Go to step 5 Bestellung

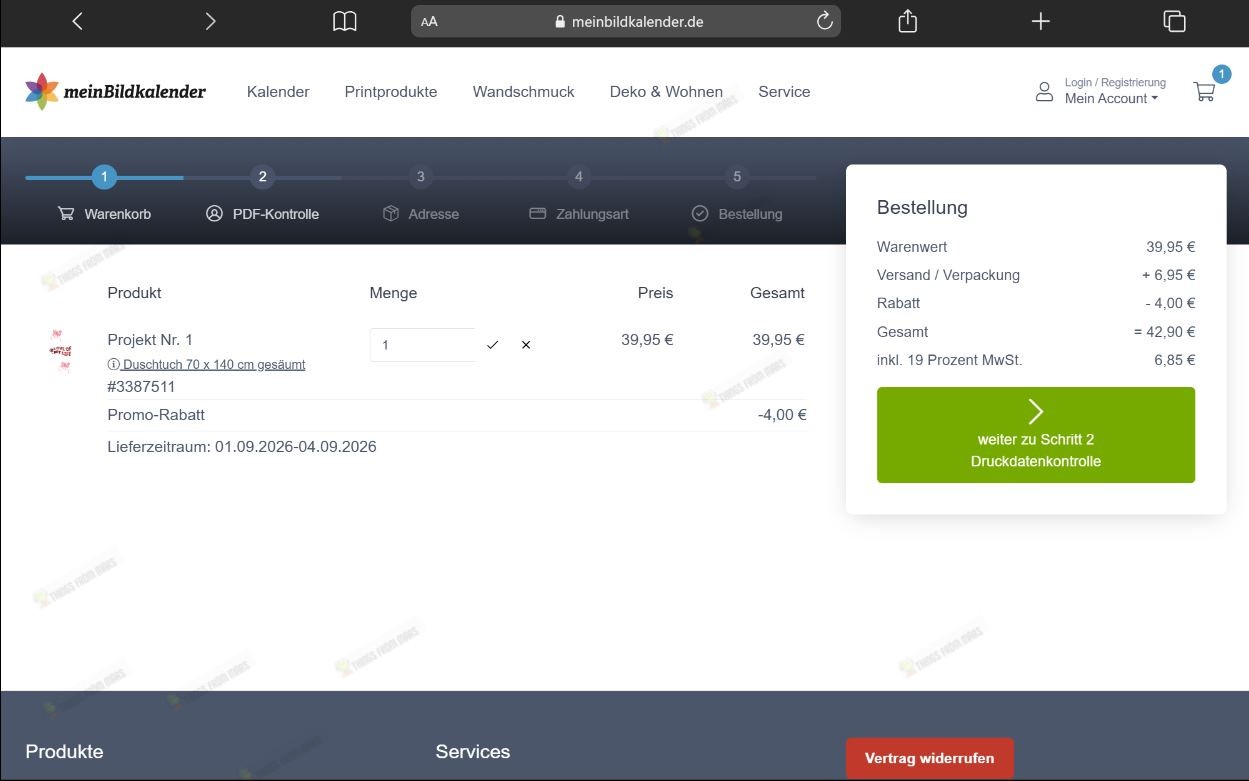pyautogui.click(x=737, y=195)
